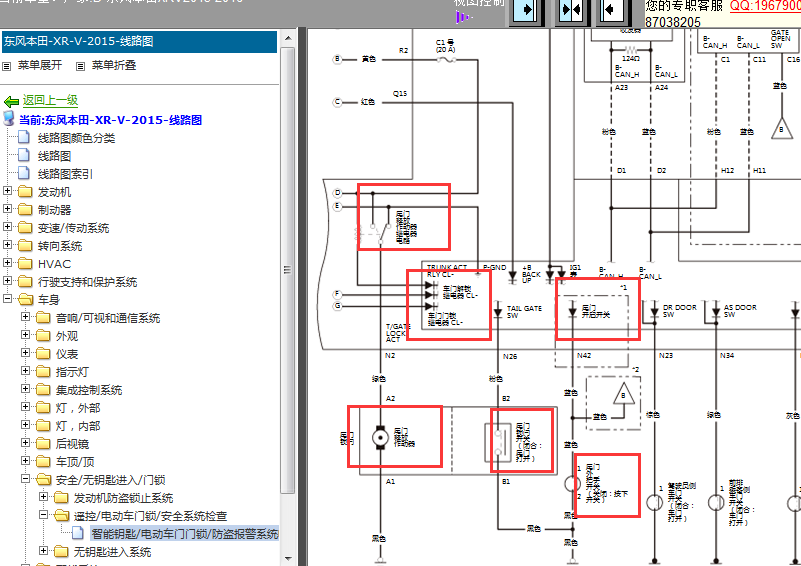Collapse the 车身 folder

tap(7, 298)
